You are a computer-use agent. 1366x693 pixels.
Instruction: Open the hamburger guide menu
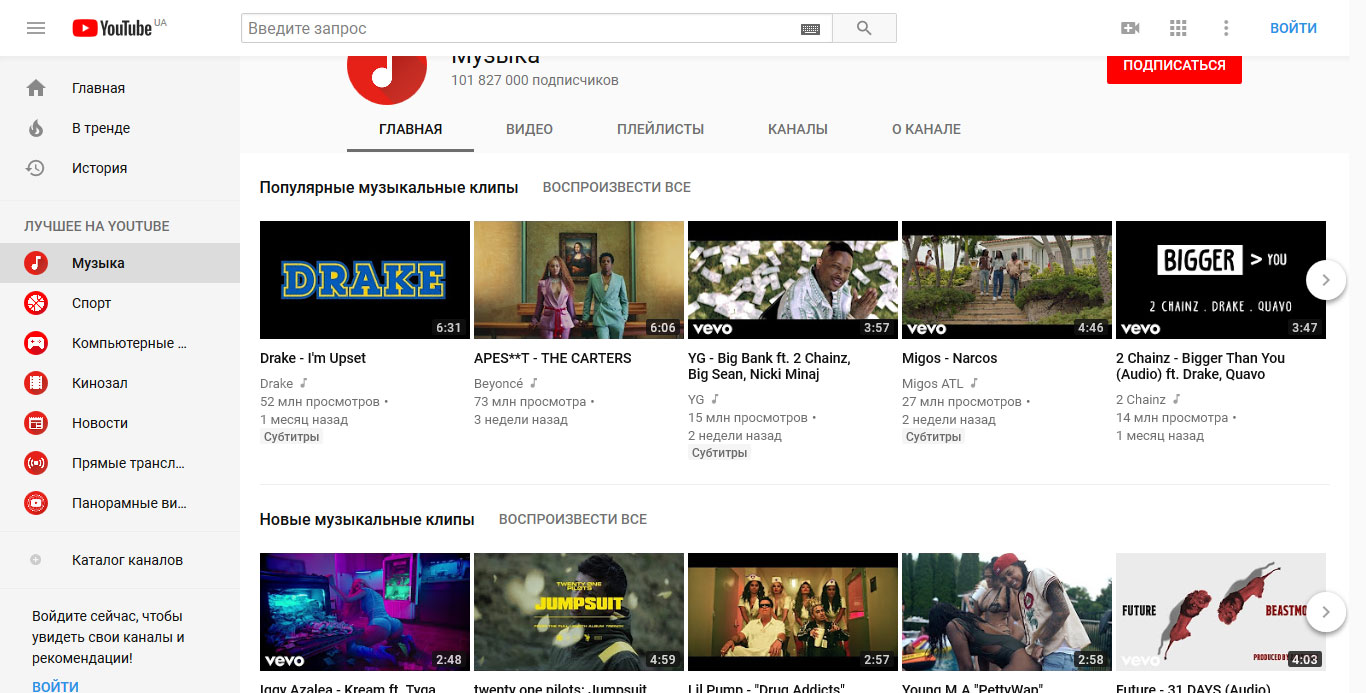tap(36, 28)
